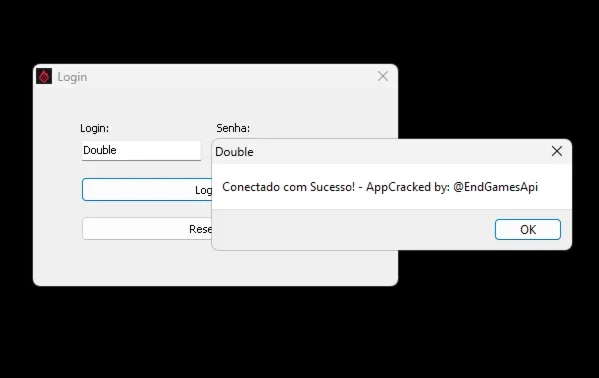
Task: Click empty Login title bar beside the X
Action: [229, 76]
